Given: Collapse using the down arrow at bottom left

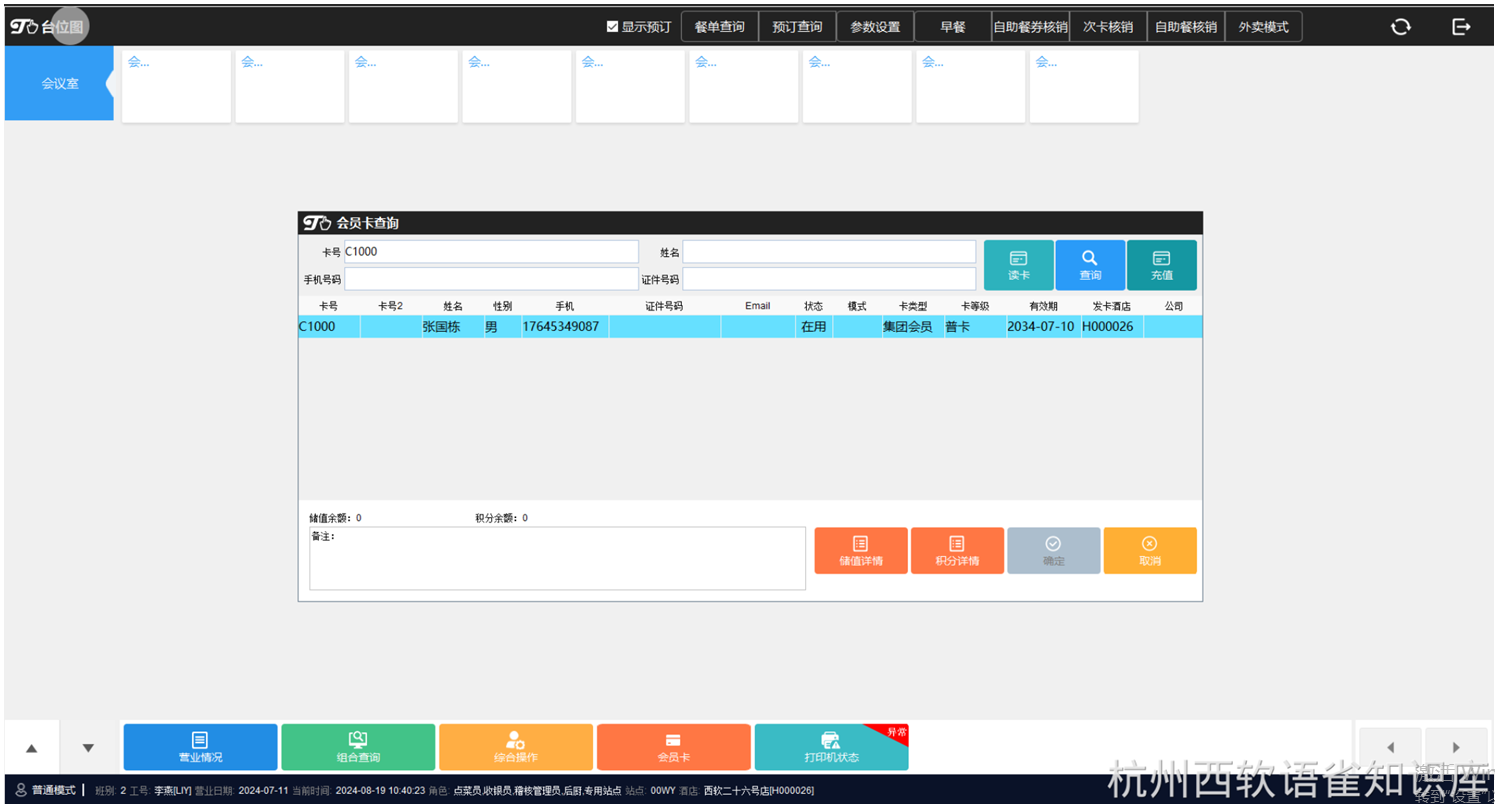Looking at the screenshot, I should click(88, 747).
